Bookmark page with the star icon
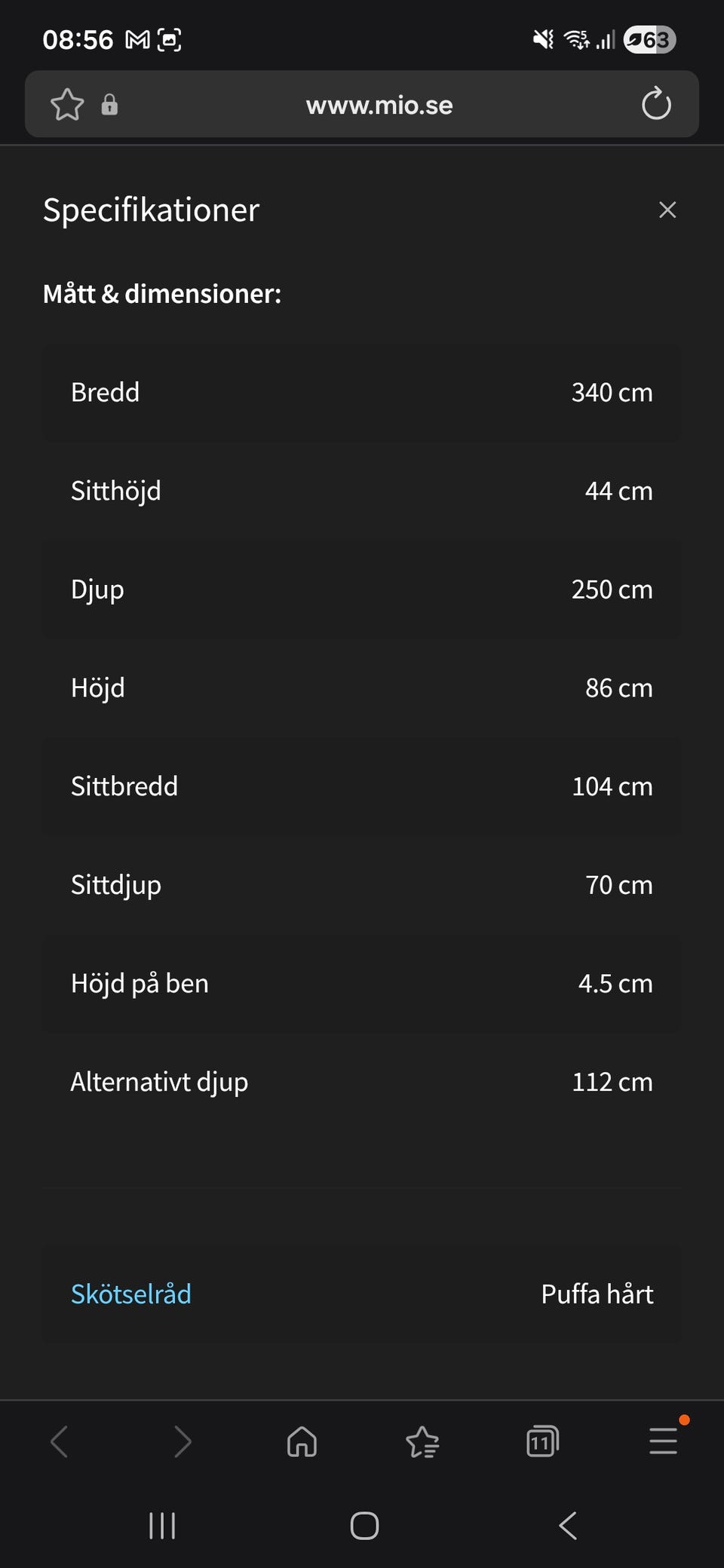This screenshot has height=1568, width=724. (67, 105)
